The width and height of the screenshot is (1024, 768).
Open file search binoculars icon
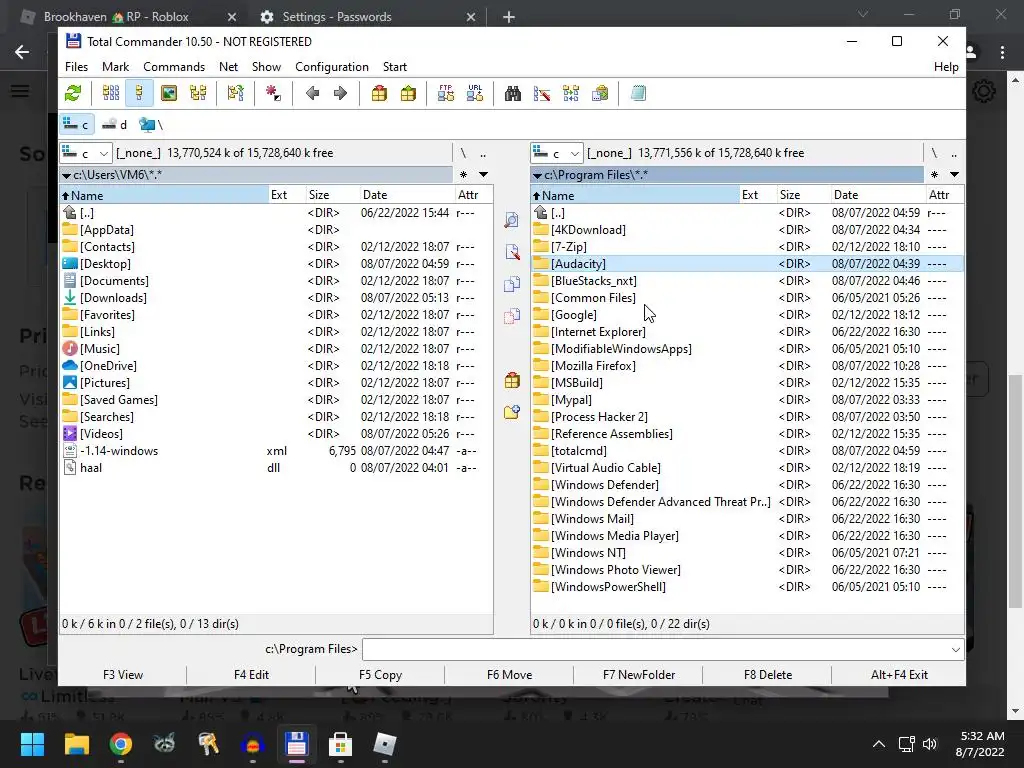tap(513, 93)
